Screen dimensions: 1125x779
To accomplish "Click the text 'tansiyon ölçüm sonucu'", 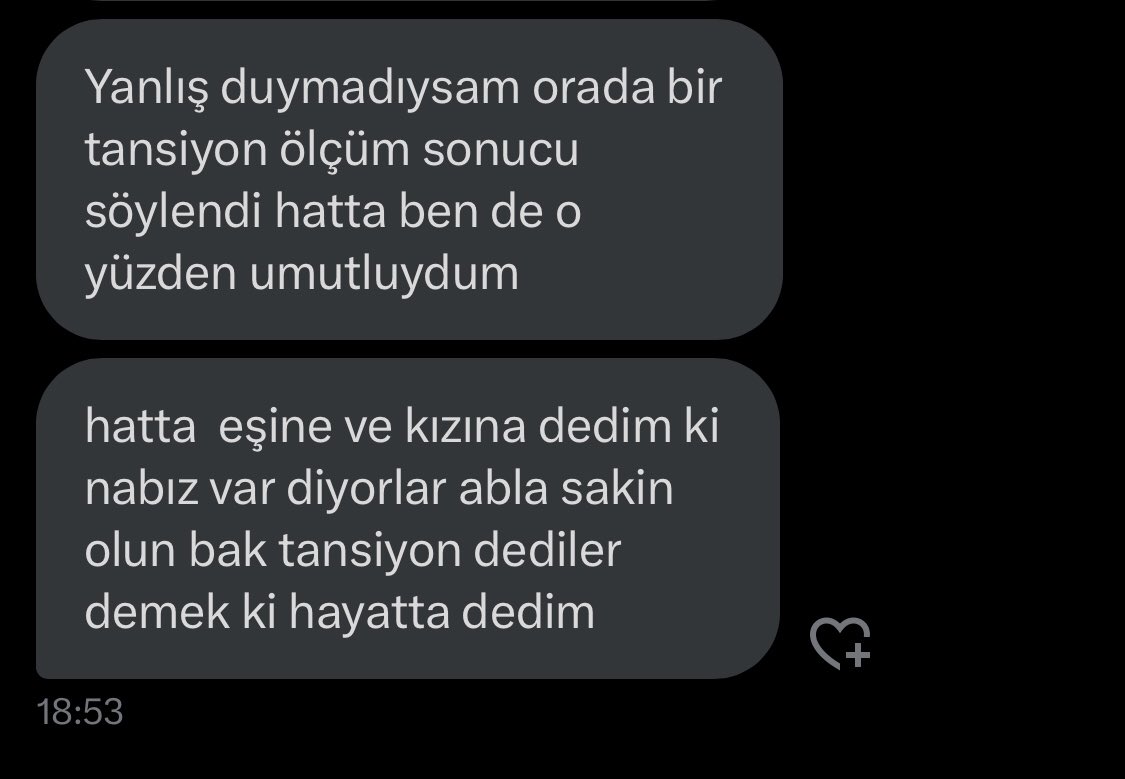I will coord(331,150).
